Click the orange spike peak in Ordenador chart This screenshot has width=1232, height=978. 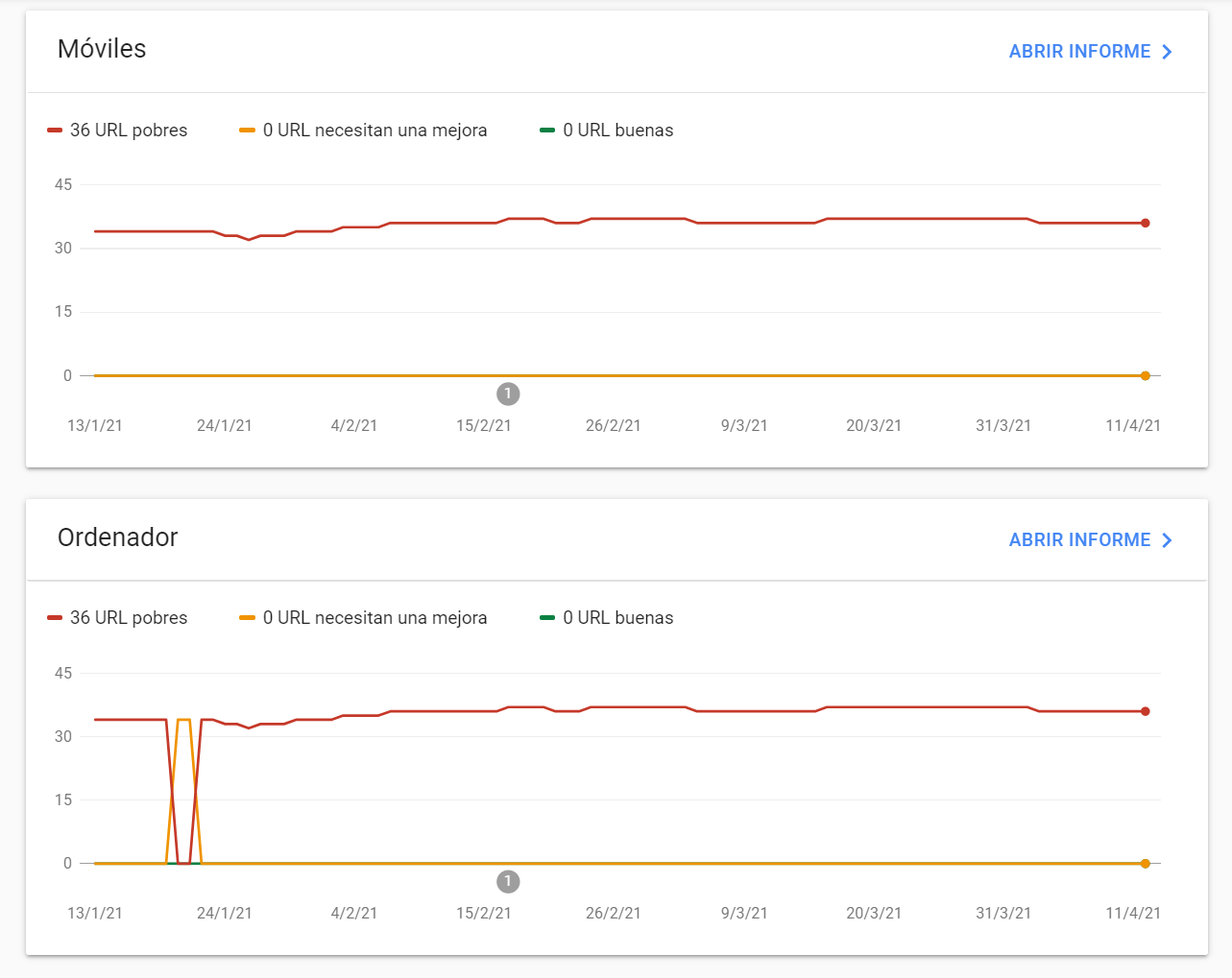click(183, 720)
